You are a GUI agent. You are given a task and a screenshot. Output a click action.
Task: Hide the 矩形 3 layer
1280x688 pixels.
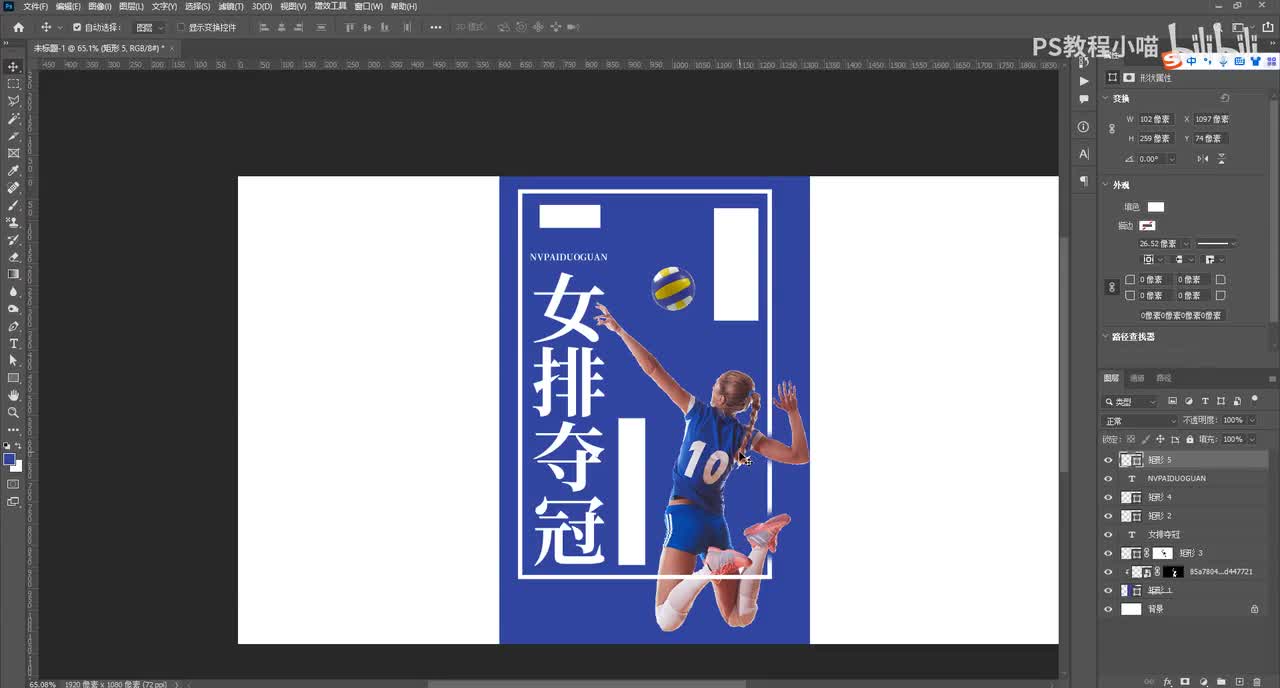pyautogui.click(x=1108, y=553)
